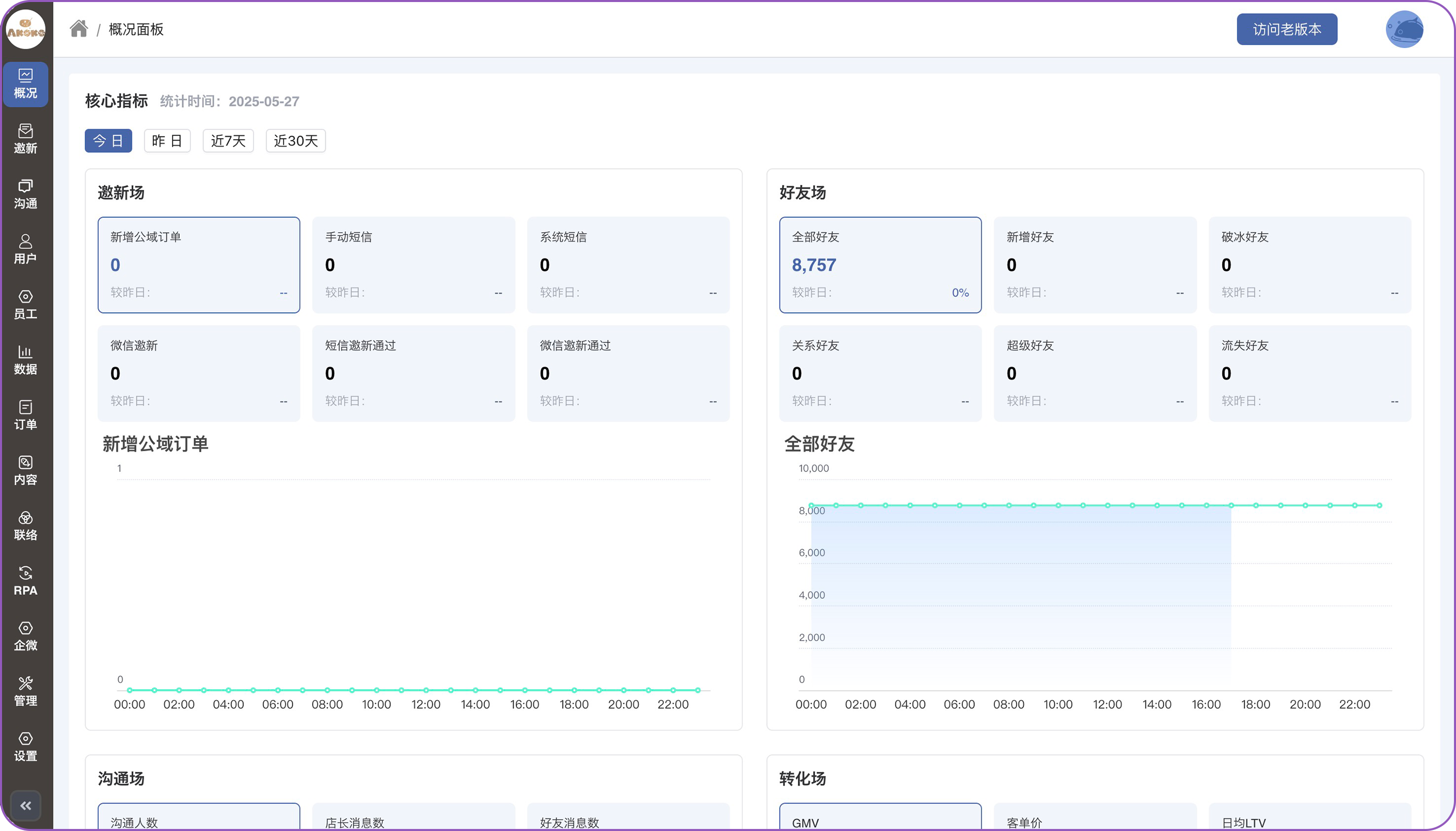Viewport: 1456px width, 831px height.
Task: Click 16:00 data point on 全部好友 chart
Action: click(x=1207, y=506)
